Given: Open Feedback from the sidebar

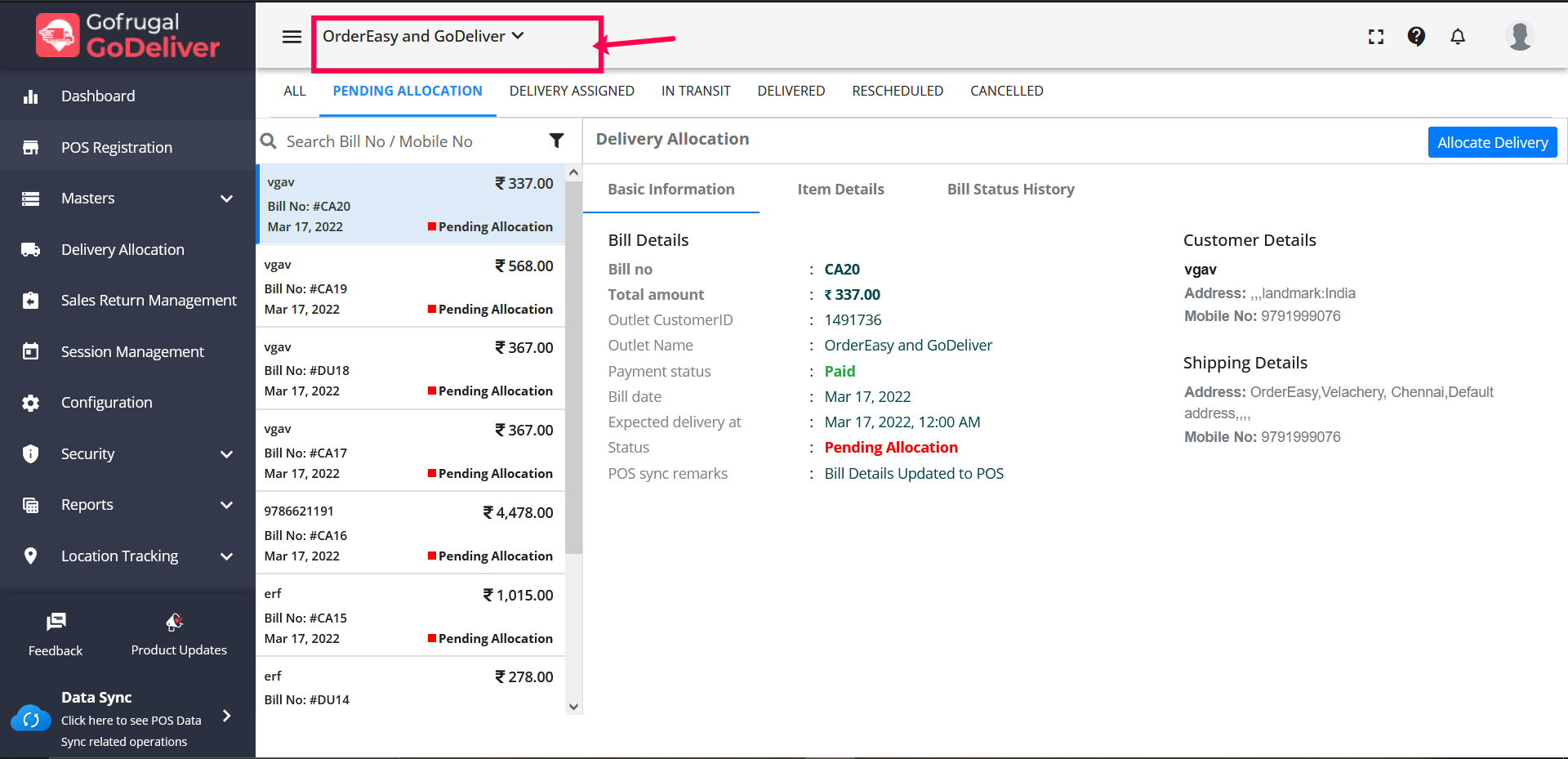Looking at the screenshot, I should point(56,635).
